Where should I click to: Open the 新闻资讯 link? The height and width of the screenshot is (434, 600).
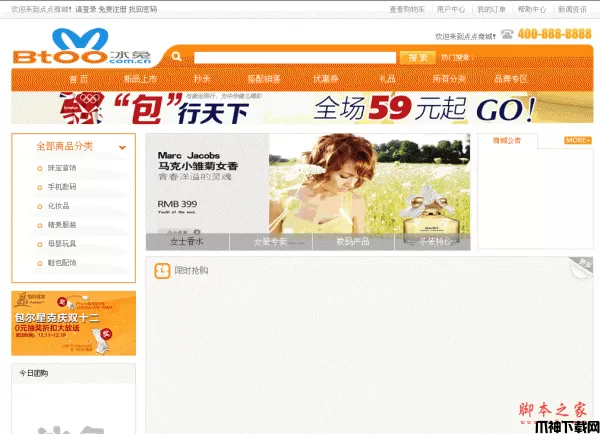(572, 9)
